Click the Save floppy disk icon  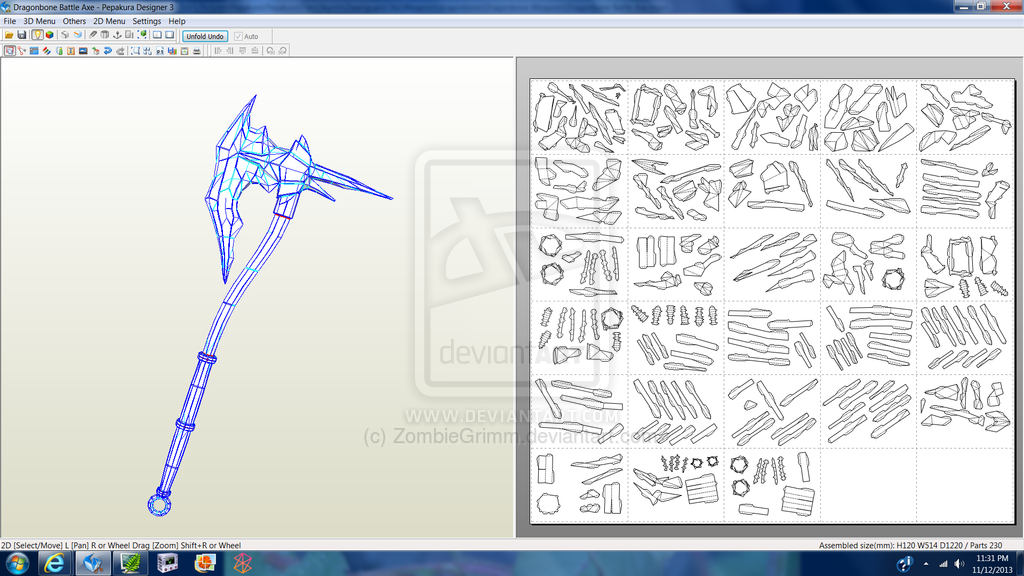22,35
